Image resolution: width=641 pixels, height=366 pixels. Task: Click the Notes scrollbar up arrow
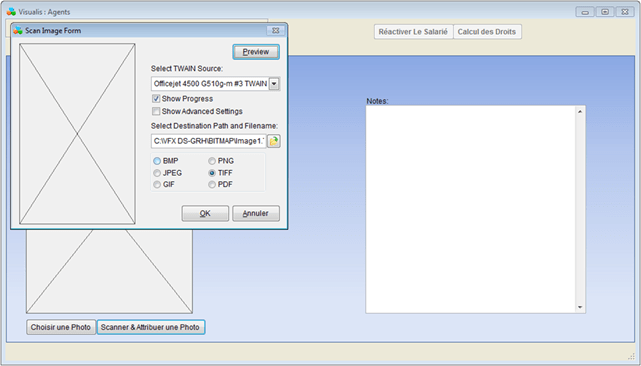pyautogui.click(x=580, y=111)
